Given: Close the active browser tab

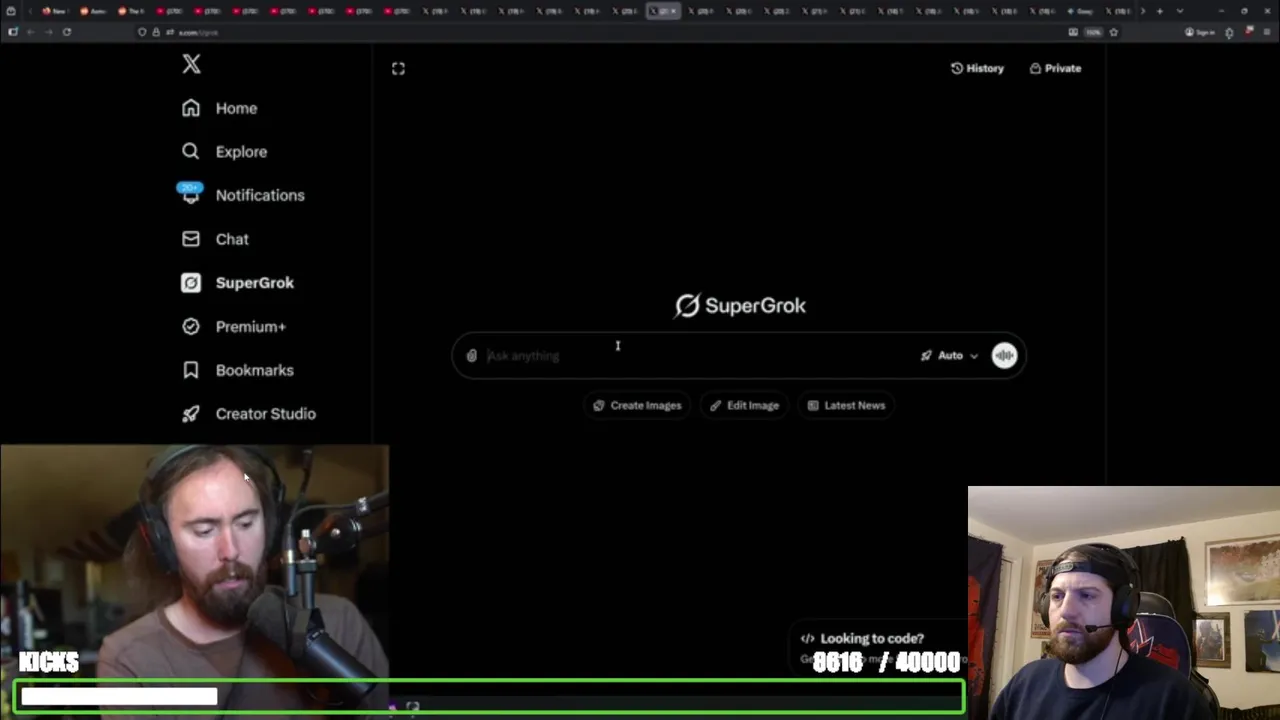Looking at the screenshot, I should (673, 11).
